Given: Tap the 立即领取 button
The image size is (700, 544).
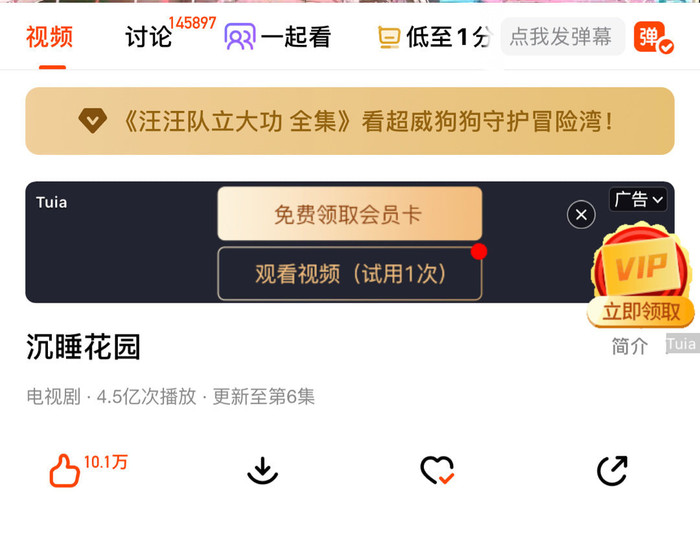Looking at the screenshot, I should [x=641, y=312].
